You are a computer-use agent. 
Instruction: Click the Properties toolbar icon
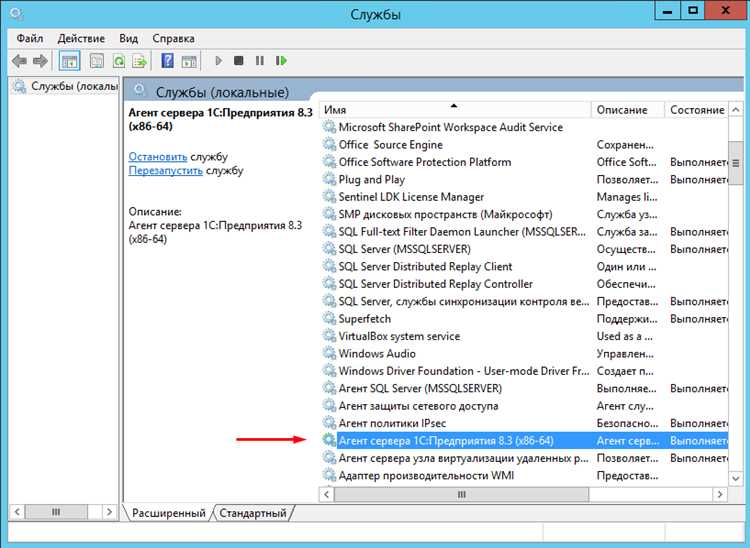(97, 61)
